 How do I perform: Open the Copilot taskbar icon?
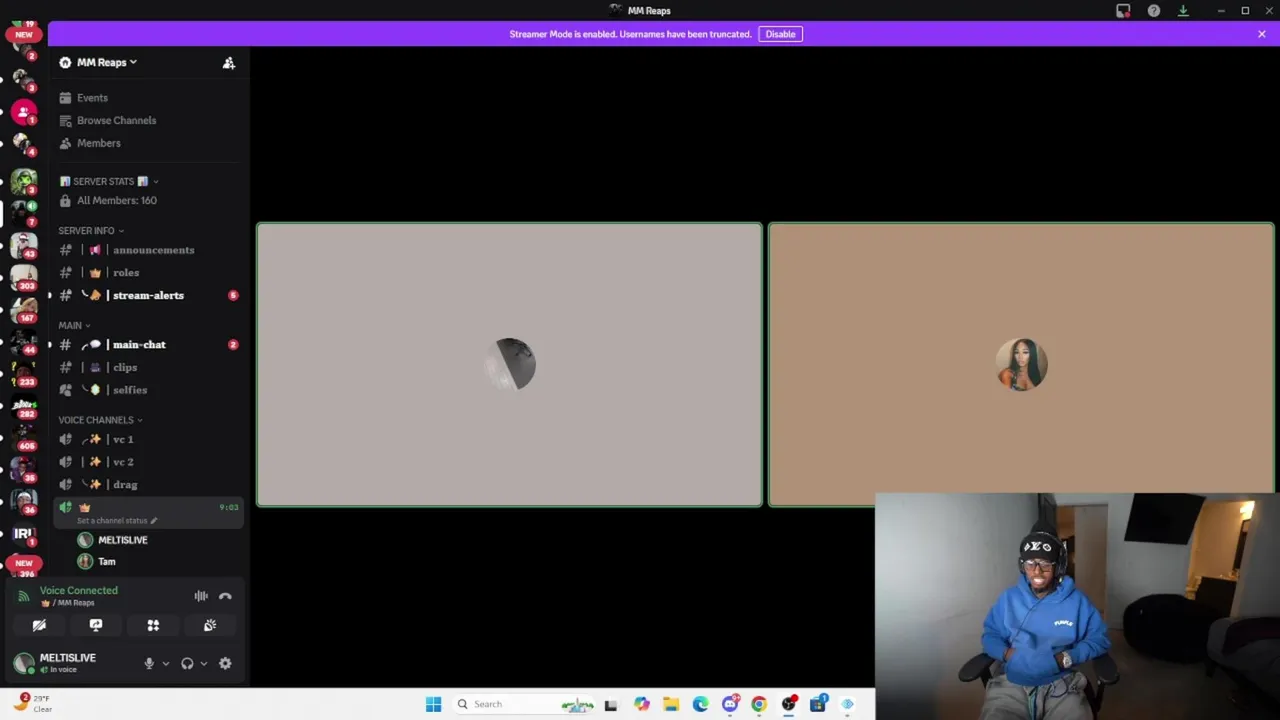[642, 704]
